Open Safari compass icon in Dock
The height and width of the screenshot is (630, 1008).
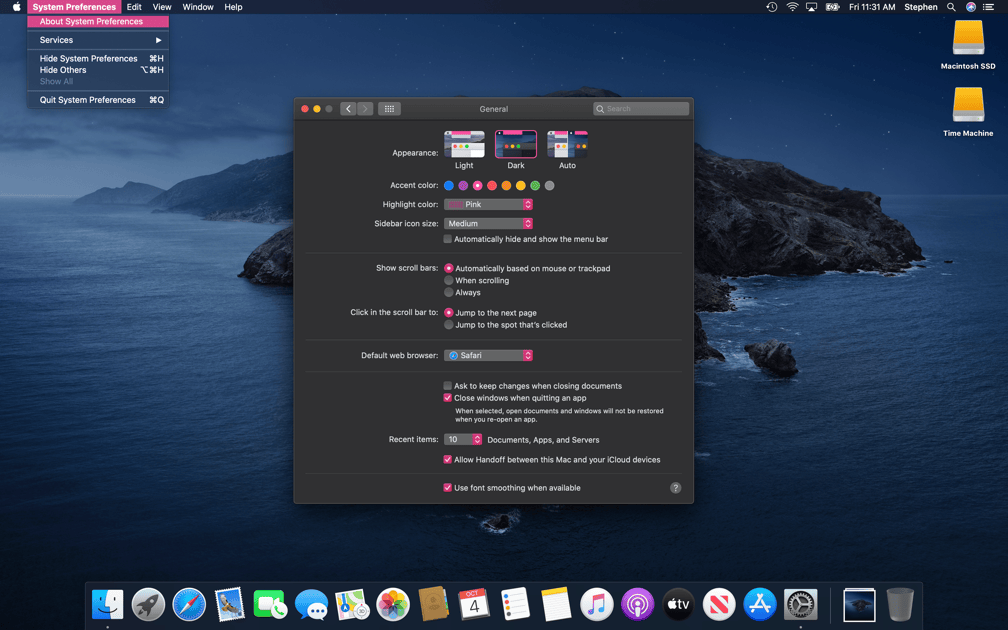point(189,604)
